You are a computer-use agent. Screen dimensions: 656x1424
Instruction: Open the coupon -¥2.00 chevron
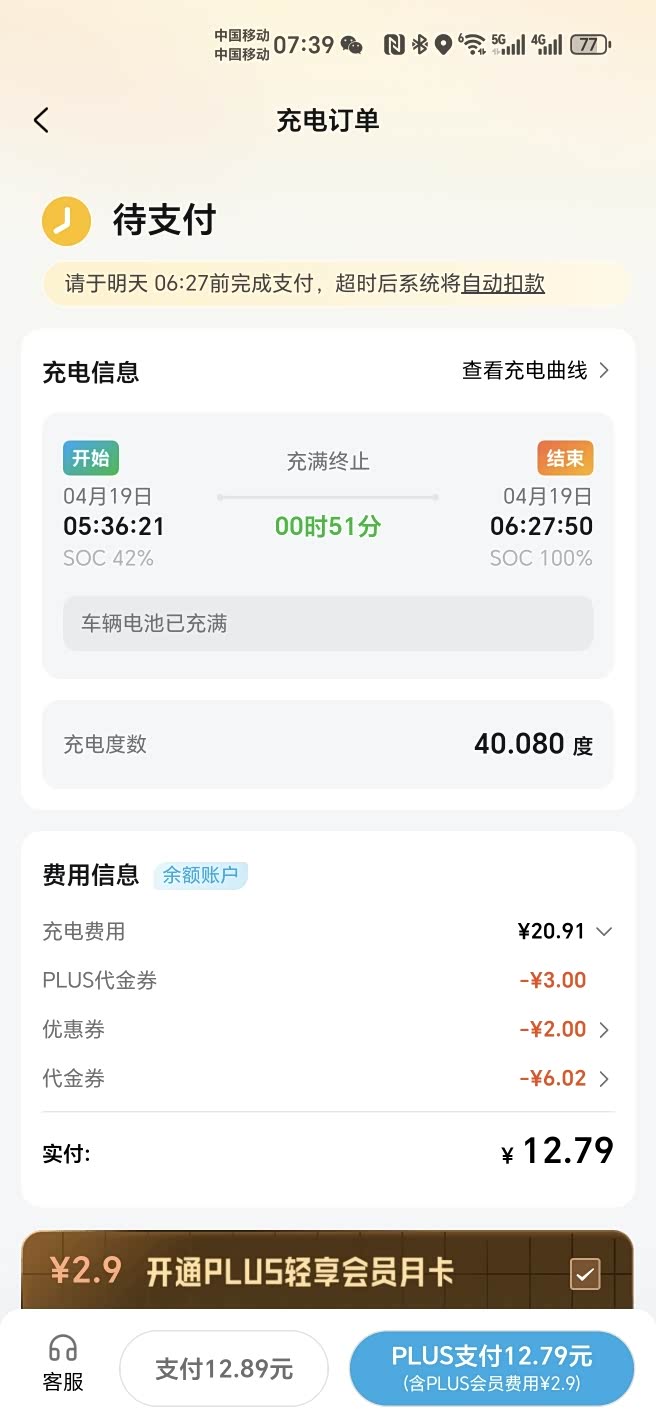pyautogui.click(x=604, y=1030)
